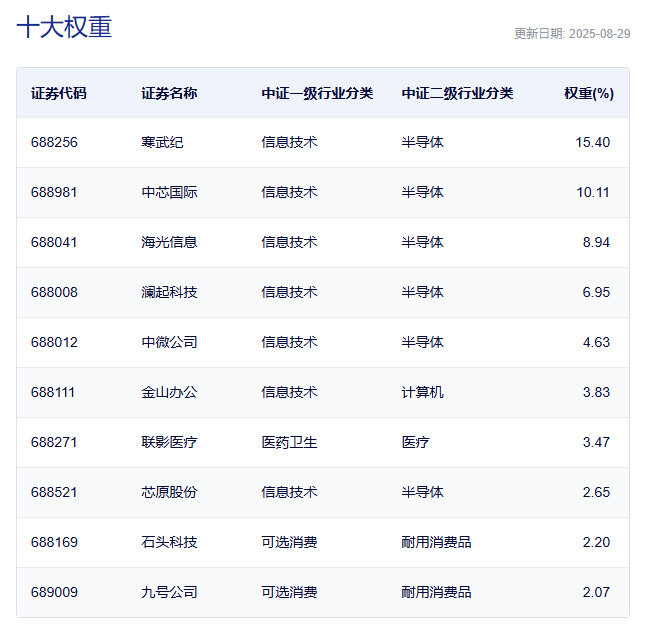Click the 十大权重 heading
This screenshot has width=656, height=635.
(64, 27)
